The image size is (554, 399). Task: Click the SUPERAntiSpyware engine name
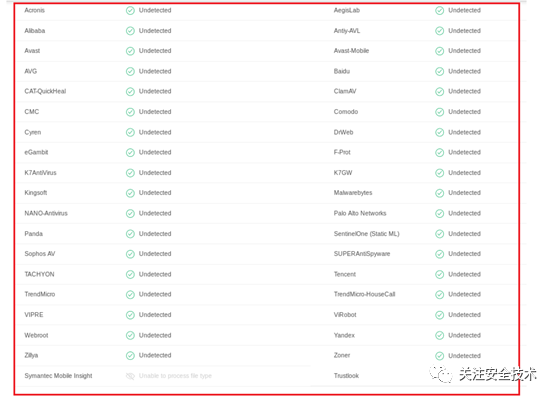(362, 254)
